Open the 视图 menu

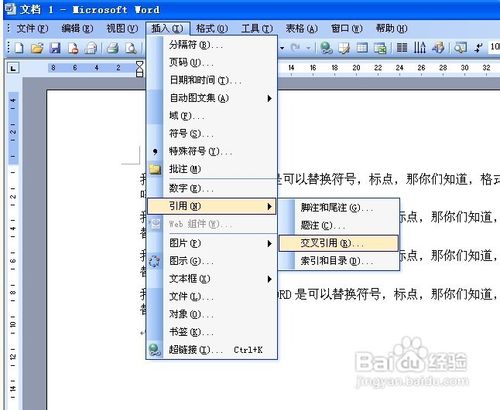pyautogui.click(x=122, y=29)
